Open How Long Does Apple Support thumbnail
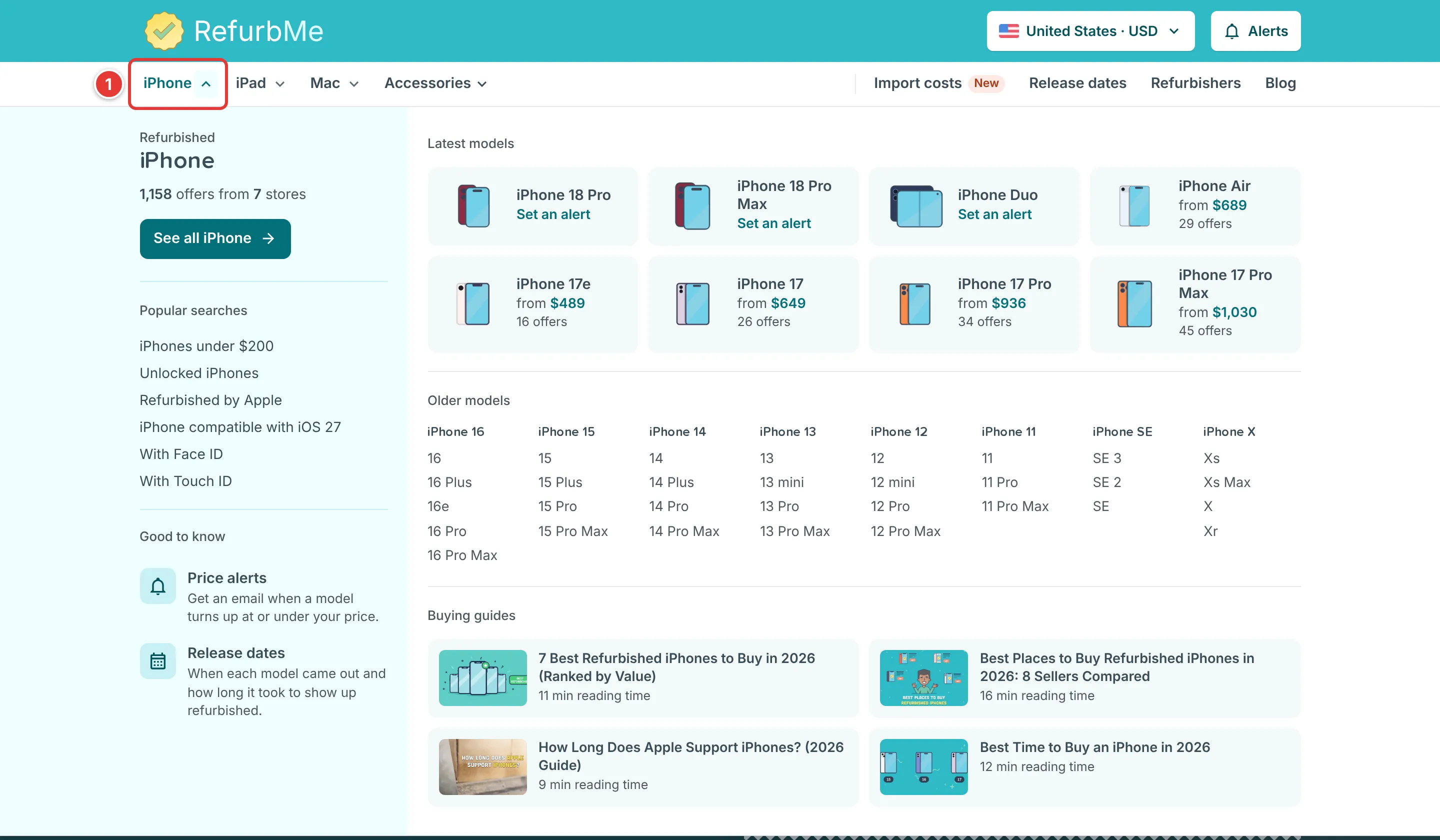Image resolution: width=1440 pixels, height=840 pixels. 482,767
